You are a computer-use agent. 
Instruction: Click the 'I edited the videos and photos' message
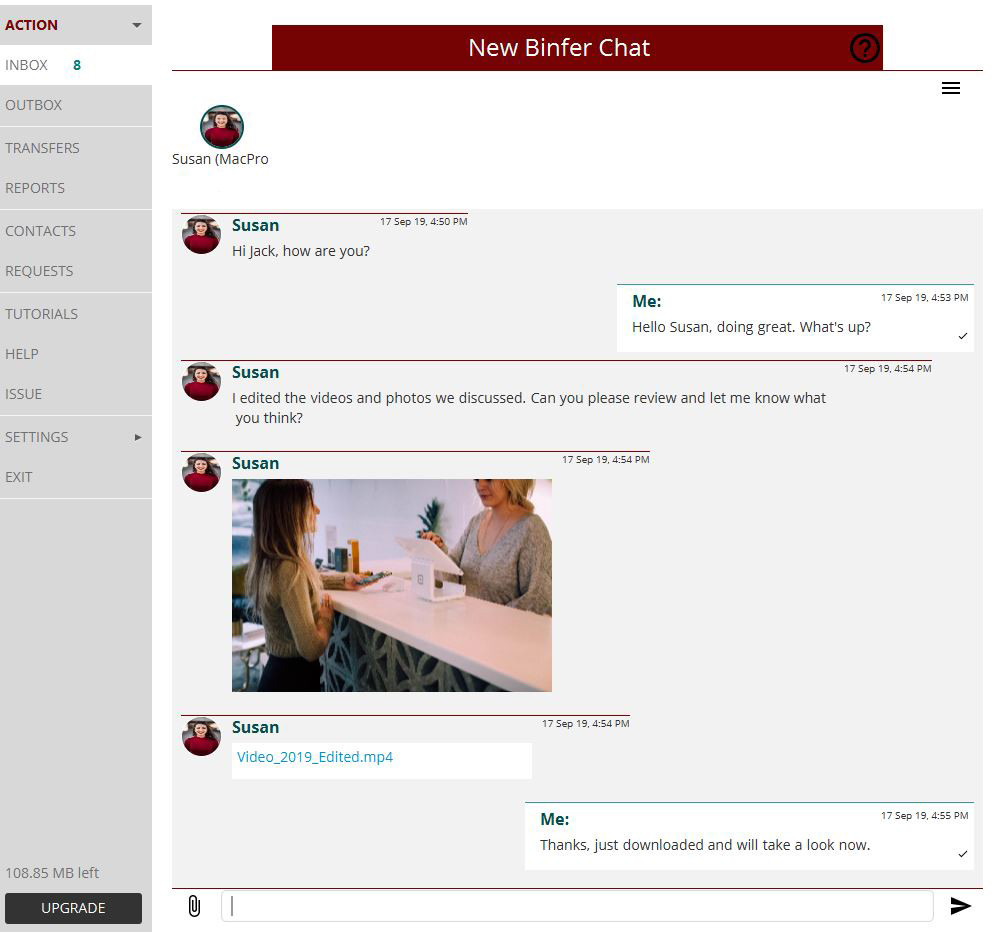point(529,408)
